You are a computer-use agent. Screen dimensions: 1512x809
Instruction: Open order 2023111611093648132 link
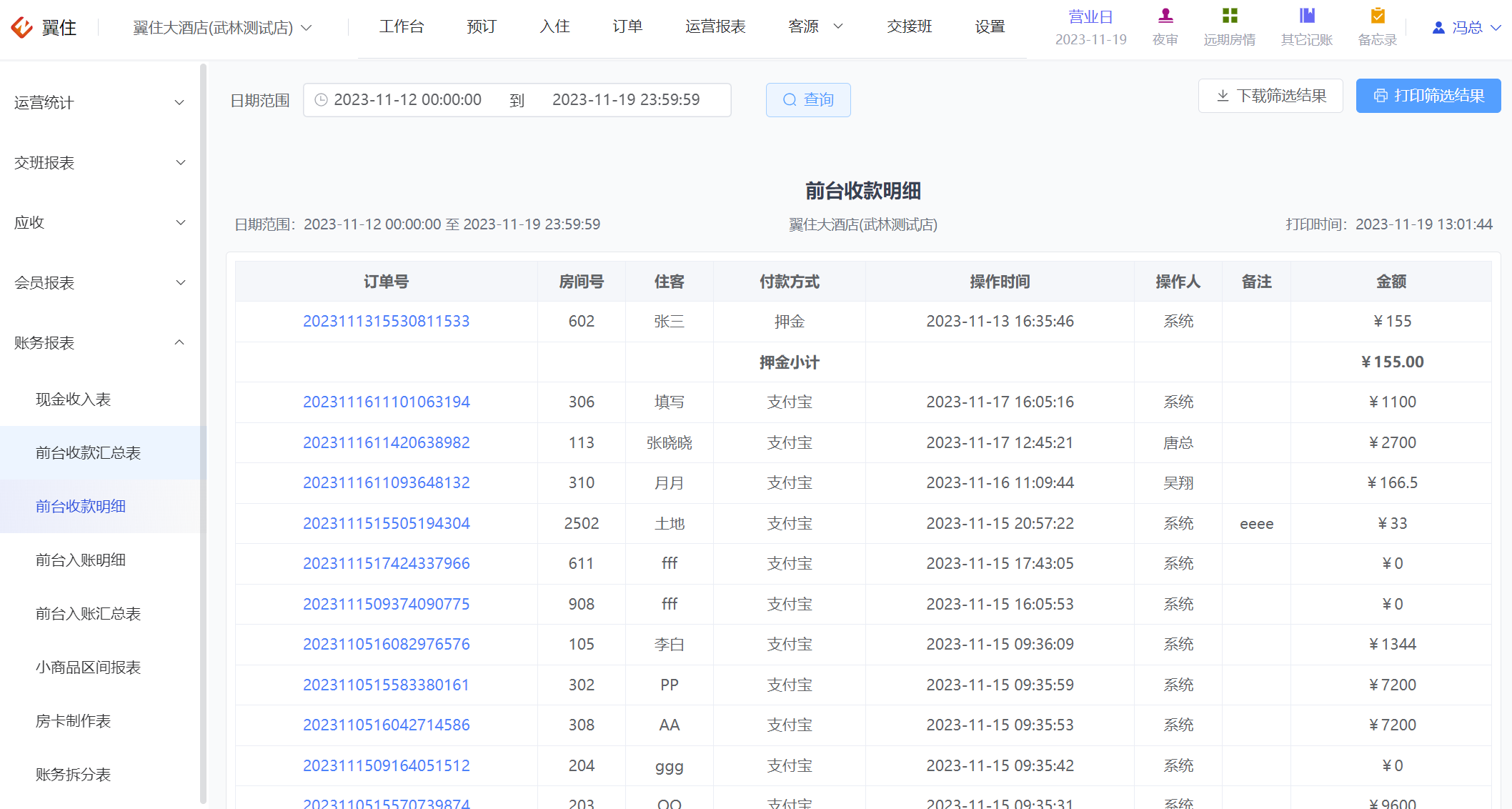[387, 482]
